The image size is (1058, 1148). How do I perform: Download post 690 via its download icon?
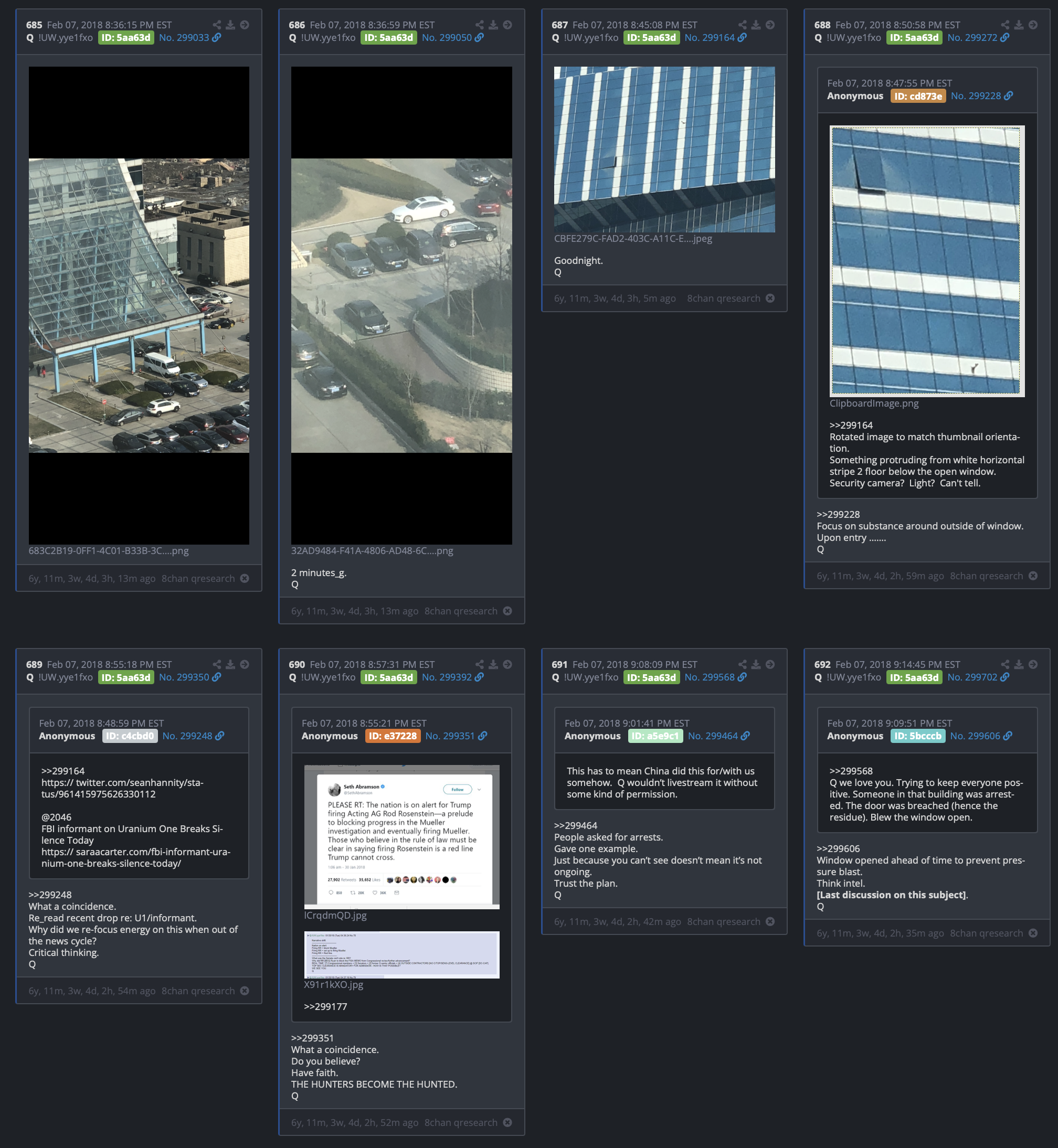pos(493,664)
